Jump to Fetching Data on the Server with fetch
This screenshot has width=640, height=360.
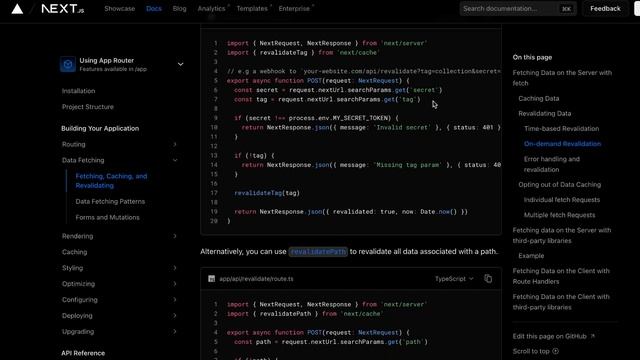click(x=562, y=78)
